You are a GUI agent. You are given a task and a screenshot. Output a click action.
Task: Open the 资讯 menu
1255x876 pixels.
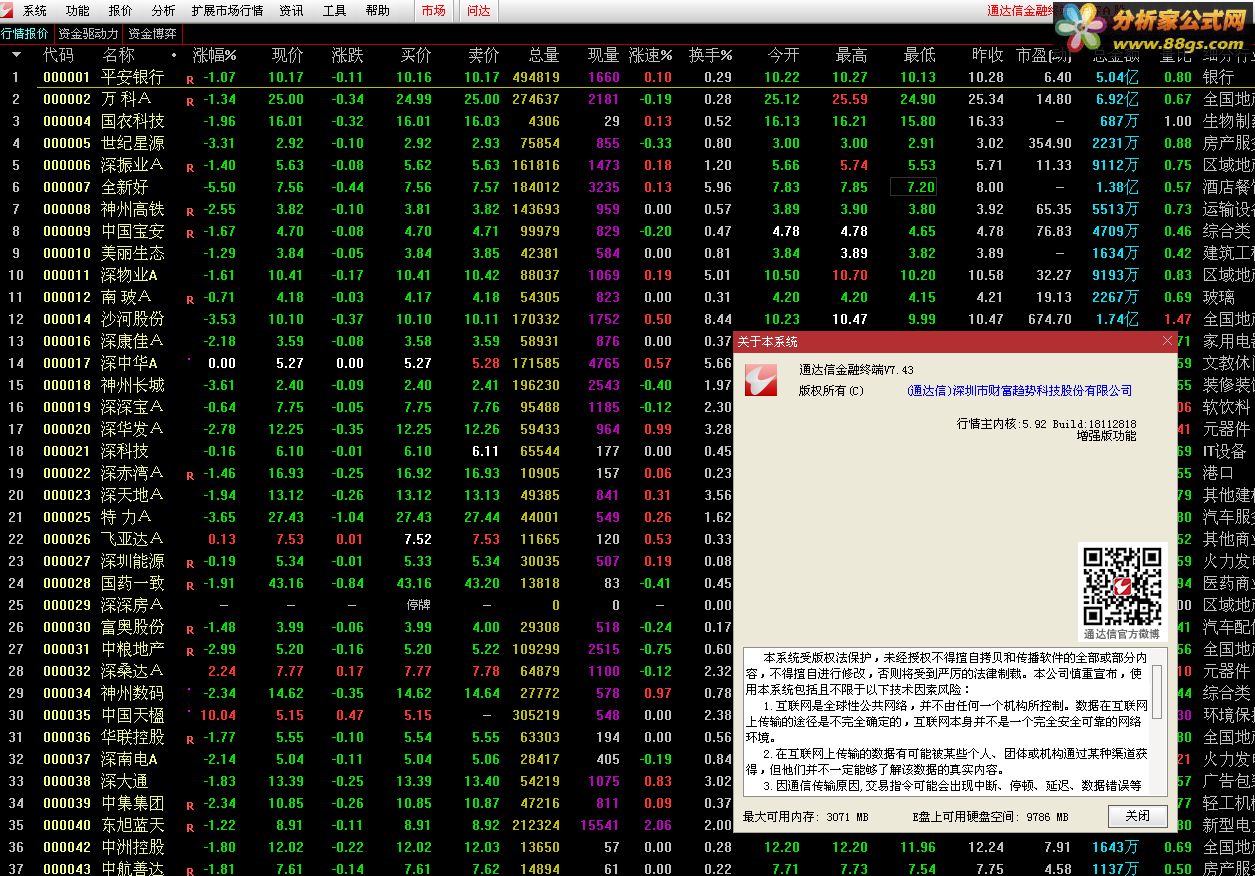[x=291, y=11]
